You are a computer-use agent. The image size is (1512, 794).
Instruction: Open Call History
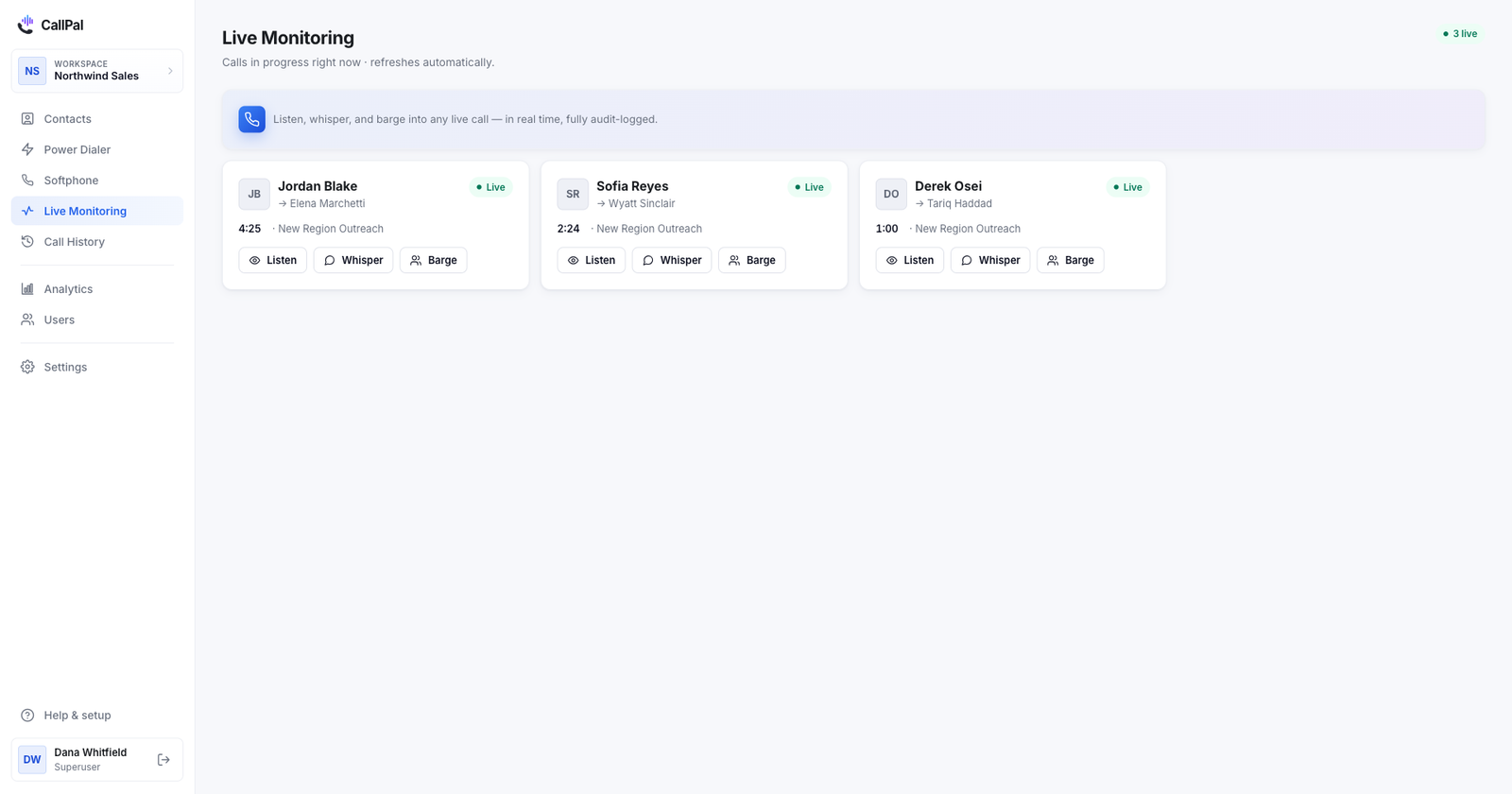(x=97, y=242)
